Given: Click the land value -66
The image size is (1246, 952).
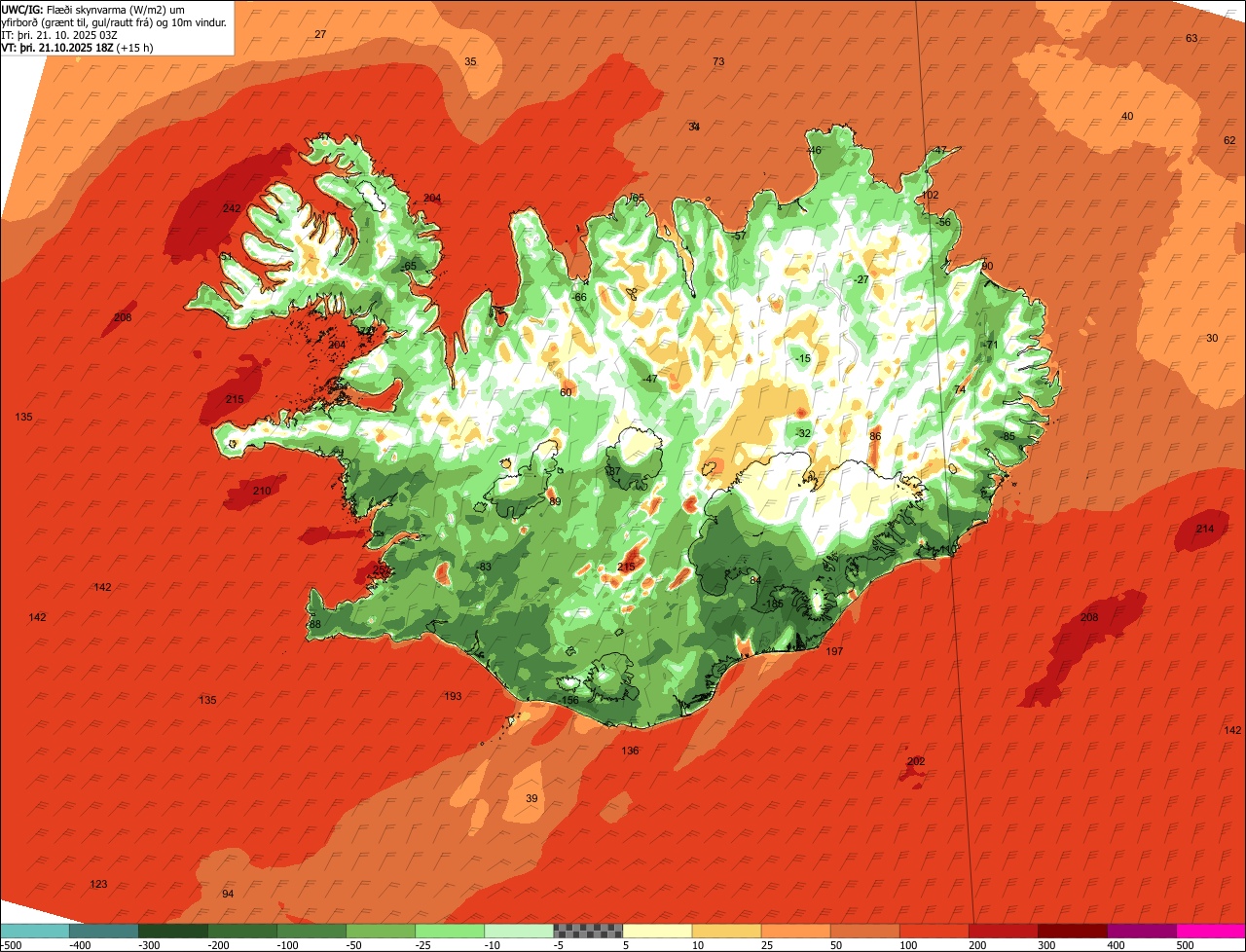Looking at the screenshot, I should tap(578, 297).
